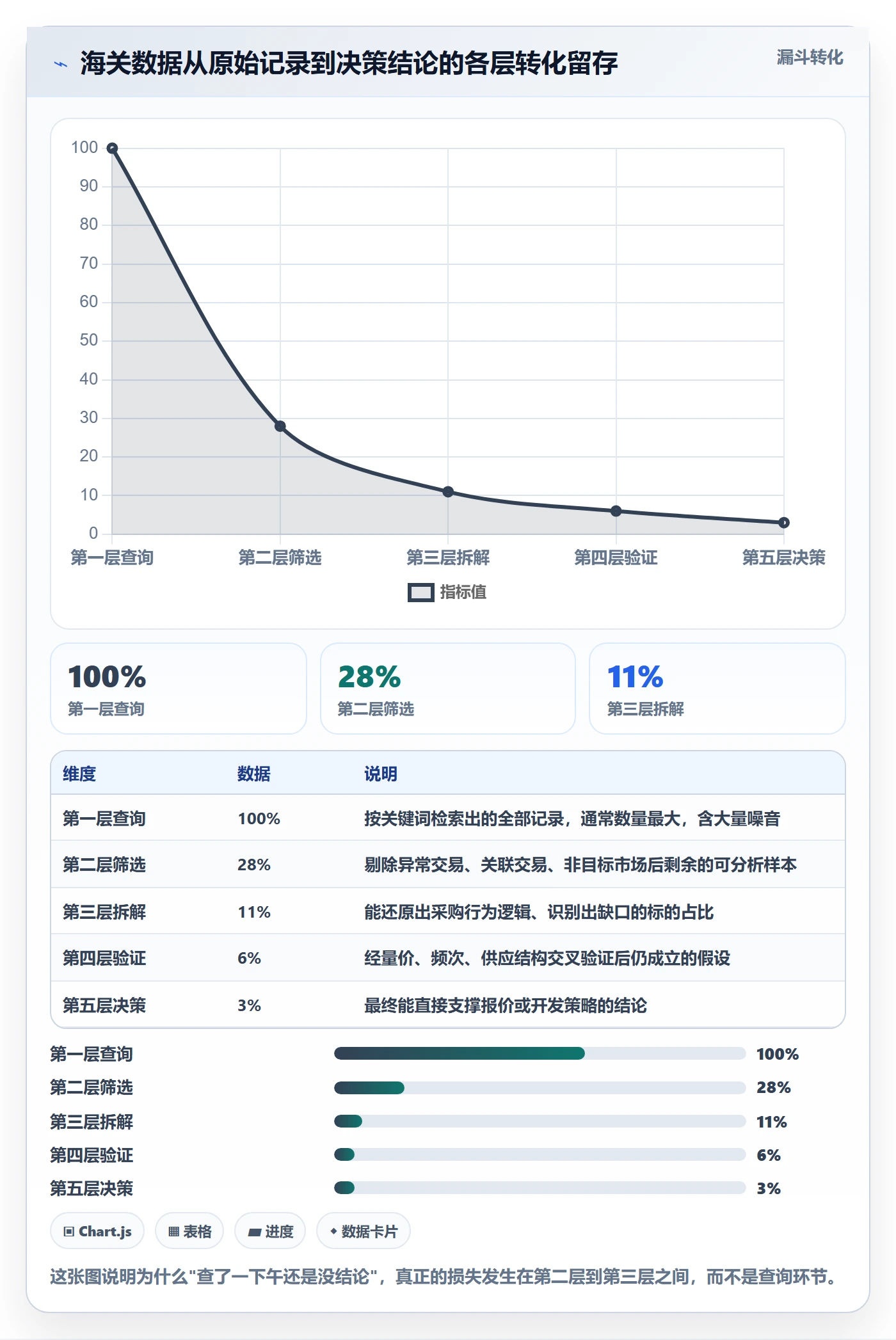Select the 6% cell in table
The image size is (896, 1340).
(249, 959)
